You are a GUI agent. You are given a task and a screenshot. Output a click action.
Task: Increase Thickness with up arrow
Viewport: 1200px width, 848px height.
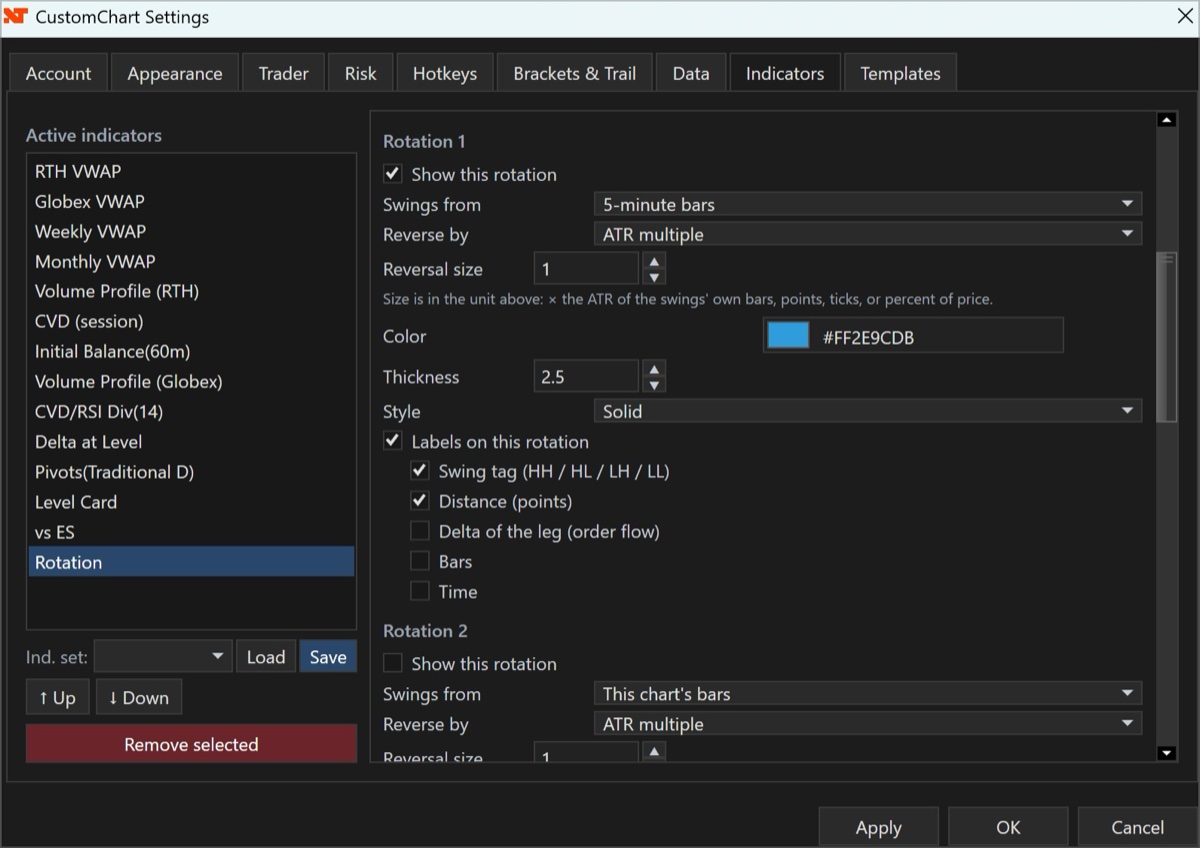(653, 369)
